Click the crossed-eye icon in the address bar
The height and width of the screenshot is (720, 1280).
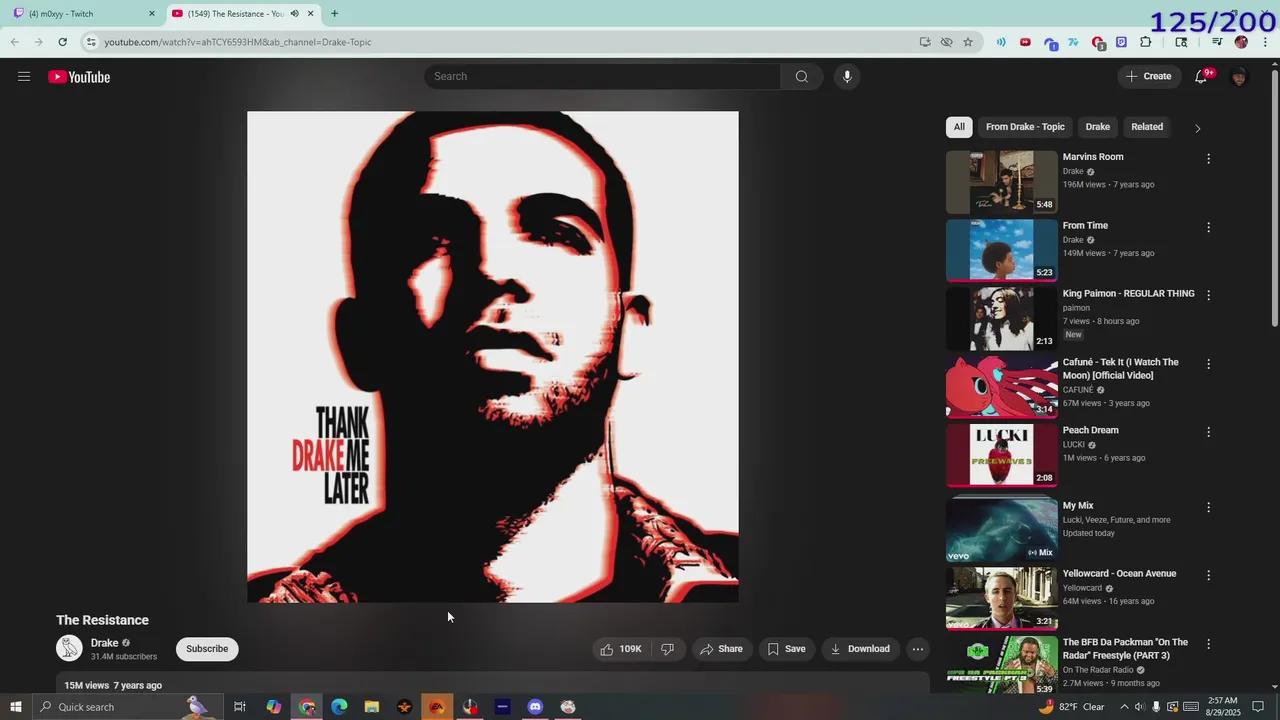[x=946, y=42]
